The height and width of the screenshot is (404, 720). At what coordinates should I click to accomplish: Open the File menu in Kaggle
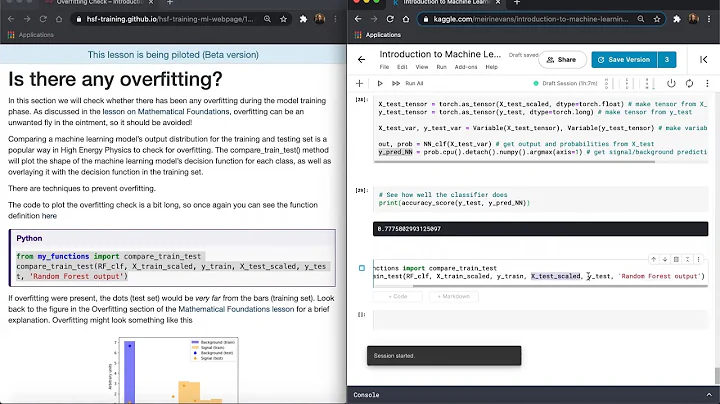pyautogui.click(x=384, y=67)
